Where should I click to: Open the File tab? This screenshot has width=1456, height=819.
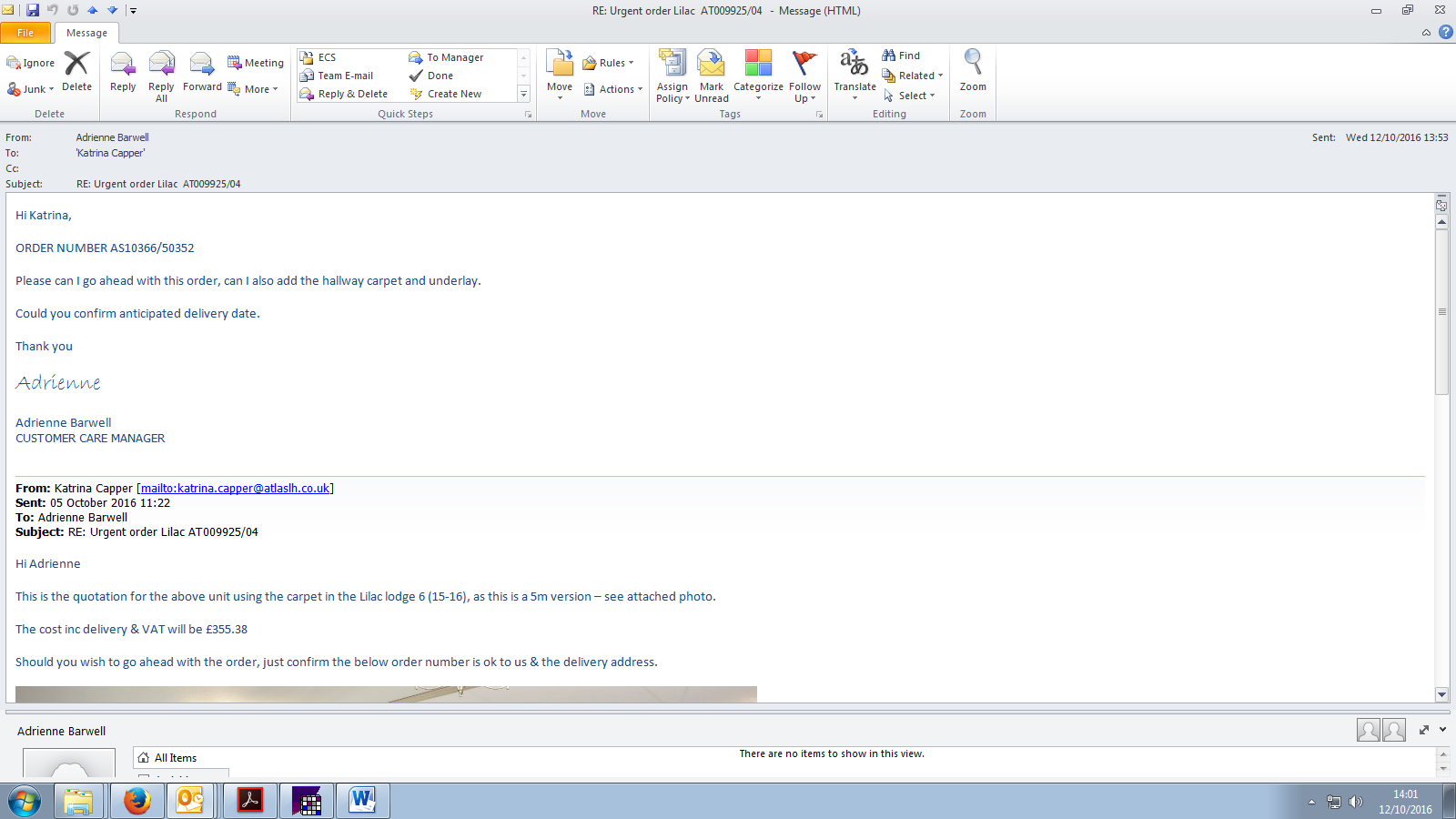tap(25, 33)
